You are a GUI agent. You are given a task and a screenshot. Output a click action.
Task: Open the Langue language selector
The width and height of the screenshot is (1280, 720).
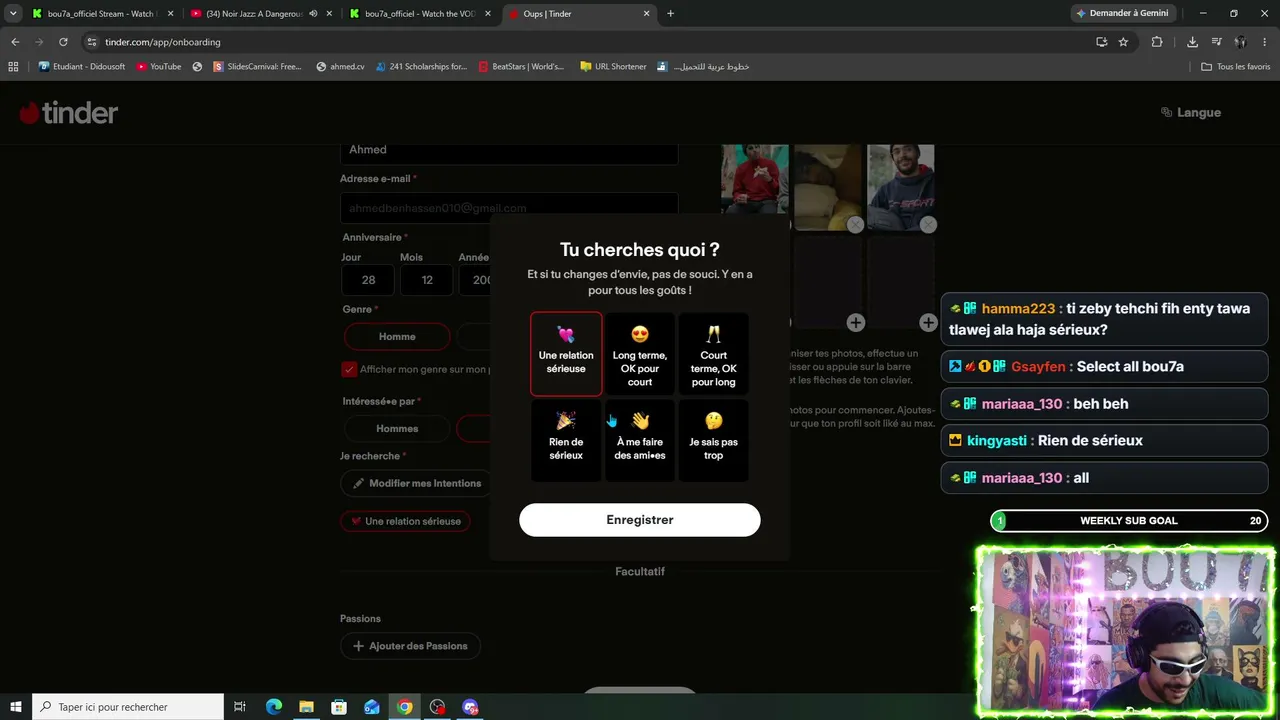click(1191, 113)
